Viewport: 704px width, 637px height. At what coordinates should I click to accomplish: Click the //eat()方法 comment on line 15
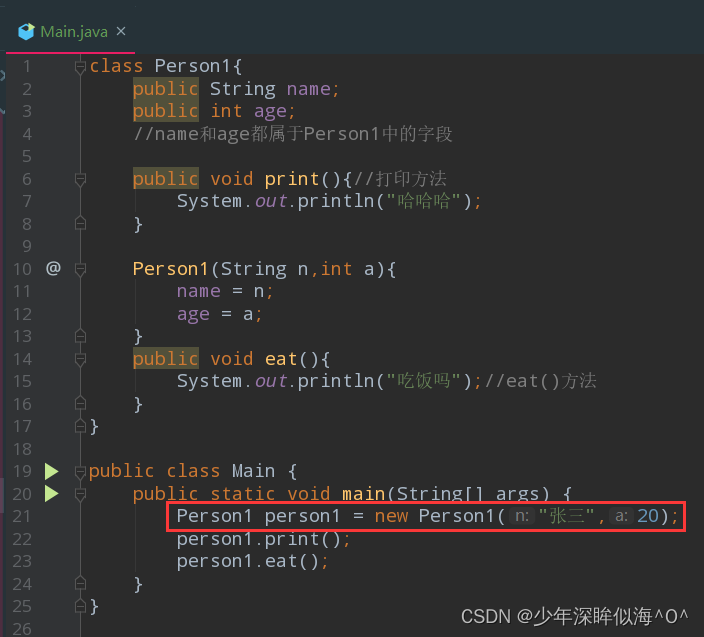pyautogui.click(x=541, y=381)
